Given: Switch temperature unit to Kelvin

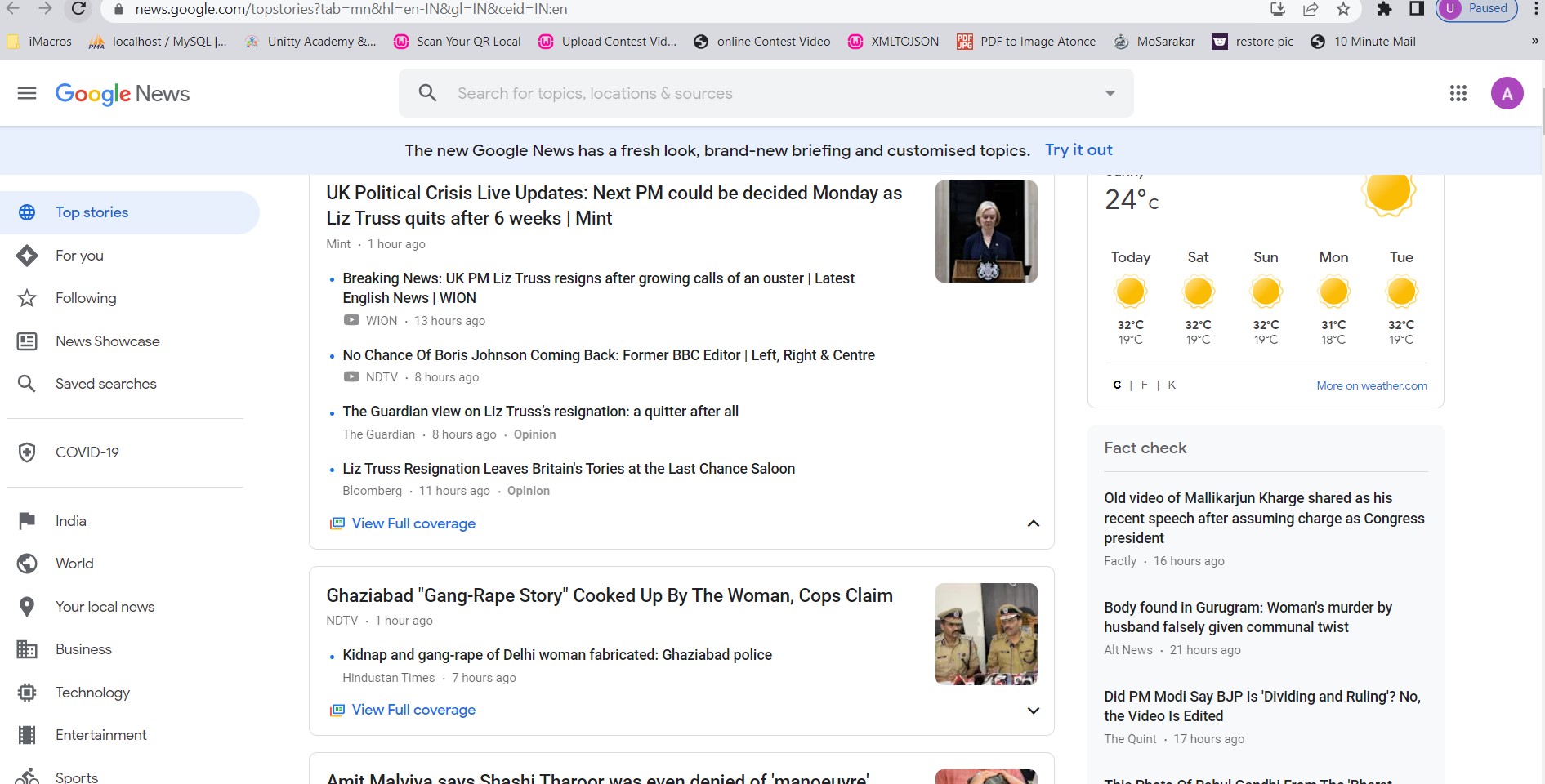Looking at the screenshot, I should pyautogui.click(x=1172, y=385).
